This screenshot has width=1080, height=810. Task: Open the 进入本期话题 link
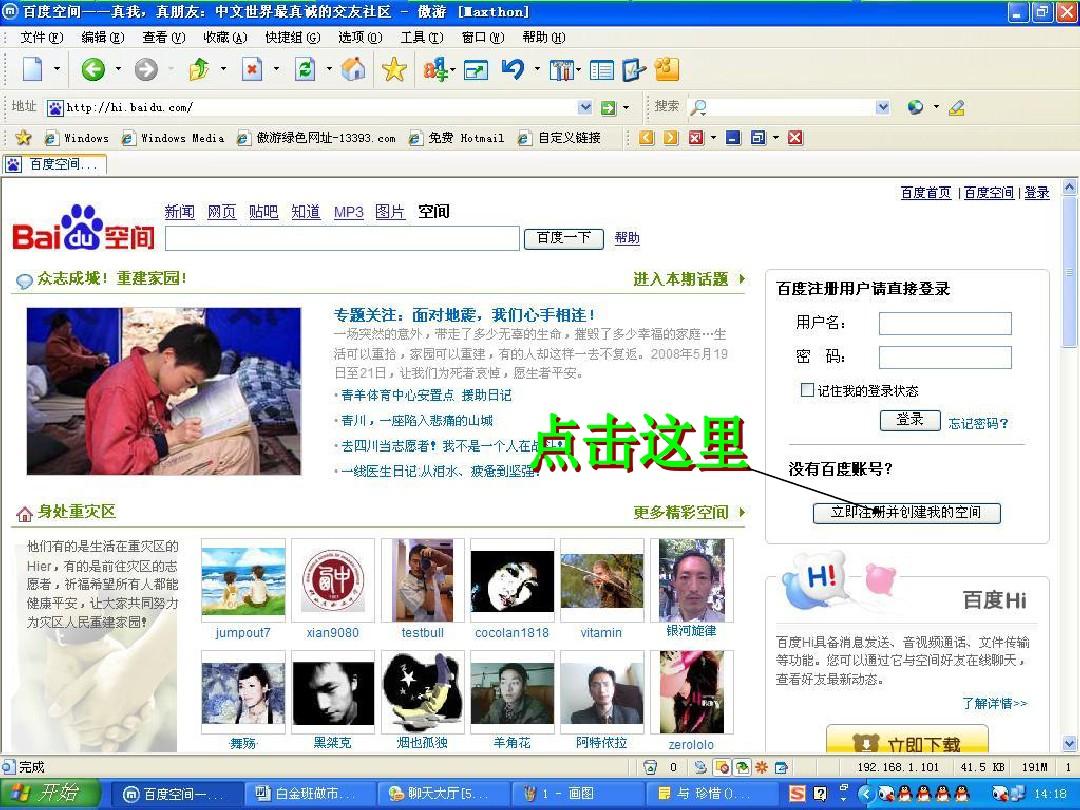(681, 279)
